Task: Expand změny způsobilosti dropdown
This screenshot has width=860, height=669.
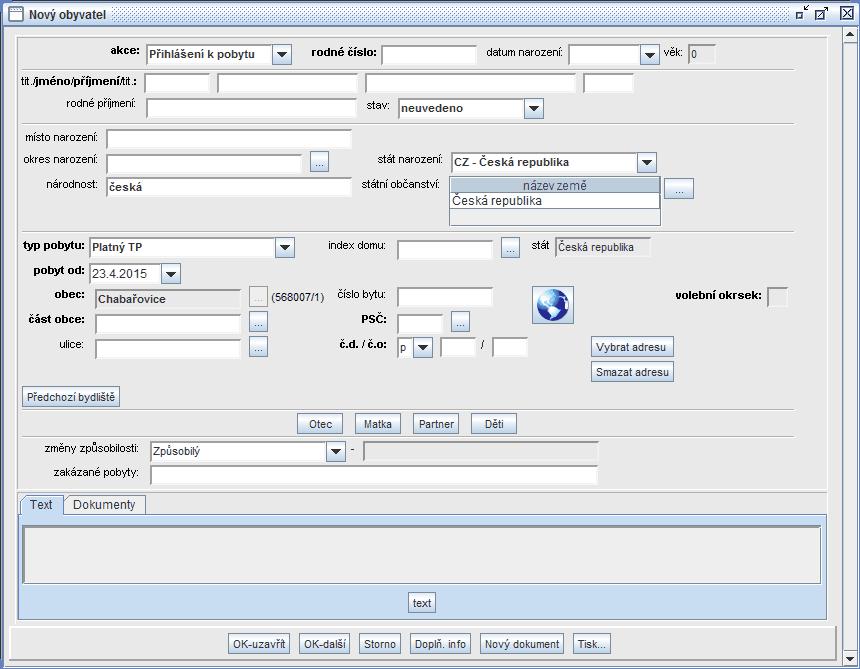Action: 335,451
